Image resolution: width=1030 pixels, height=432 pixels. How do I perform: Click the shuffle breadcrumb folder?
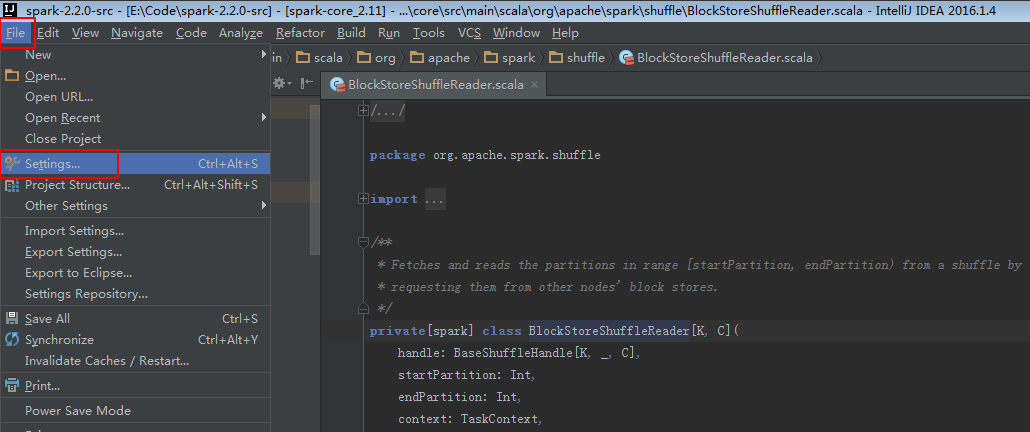click(577, 58)
